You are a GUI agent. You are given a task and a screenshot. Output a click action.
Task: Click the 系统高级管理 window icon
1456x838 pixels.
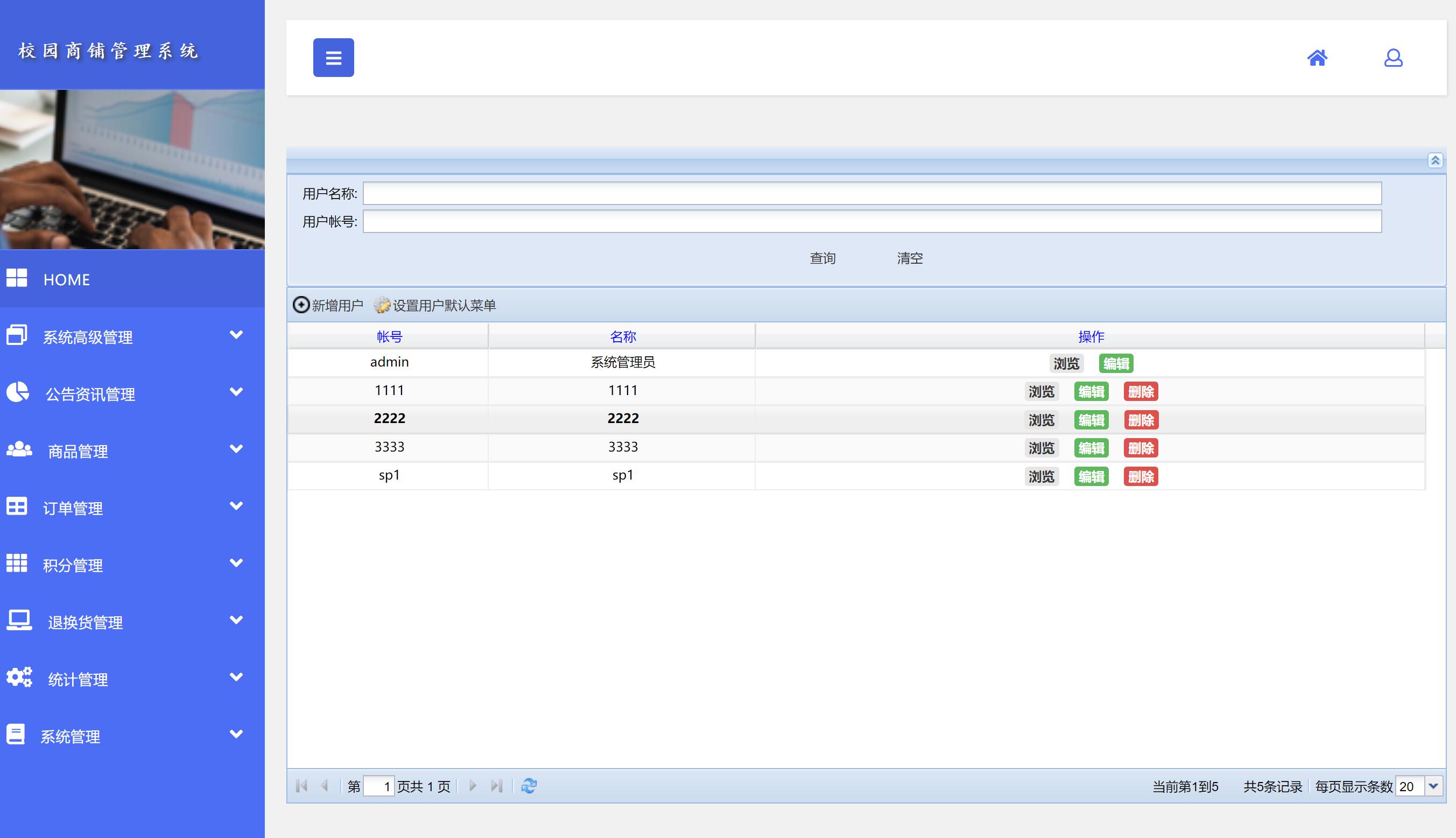click(17, 334)
